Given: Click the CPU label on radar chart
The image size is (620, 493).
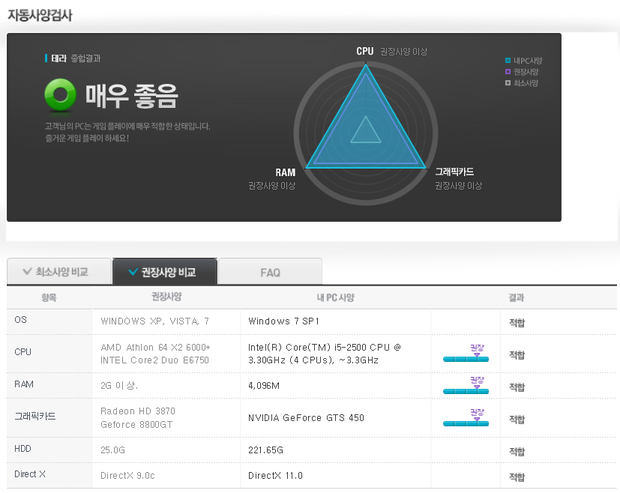Looking at the screenshot, I should 364,51.
